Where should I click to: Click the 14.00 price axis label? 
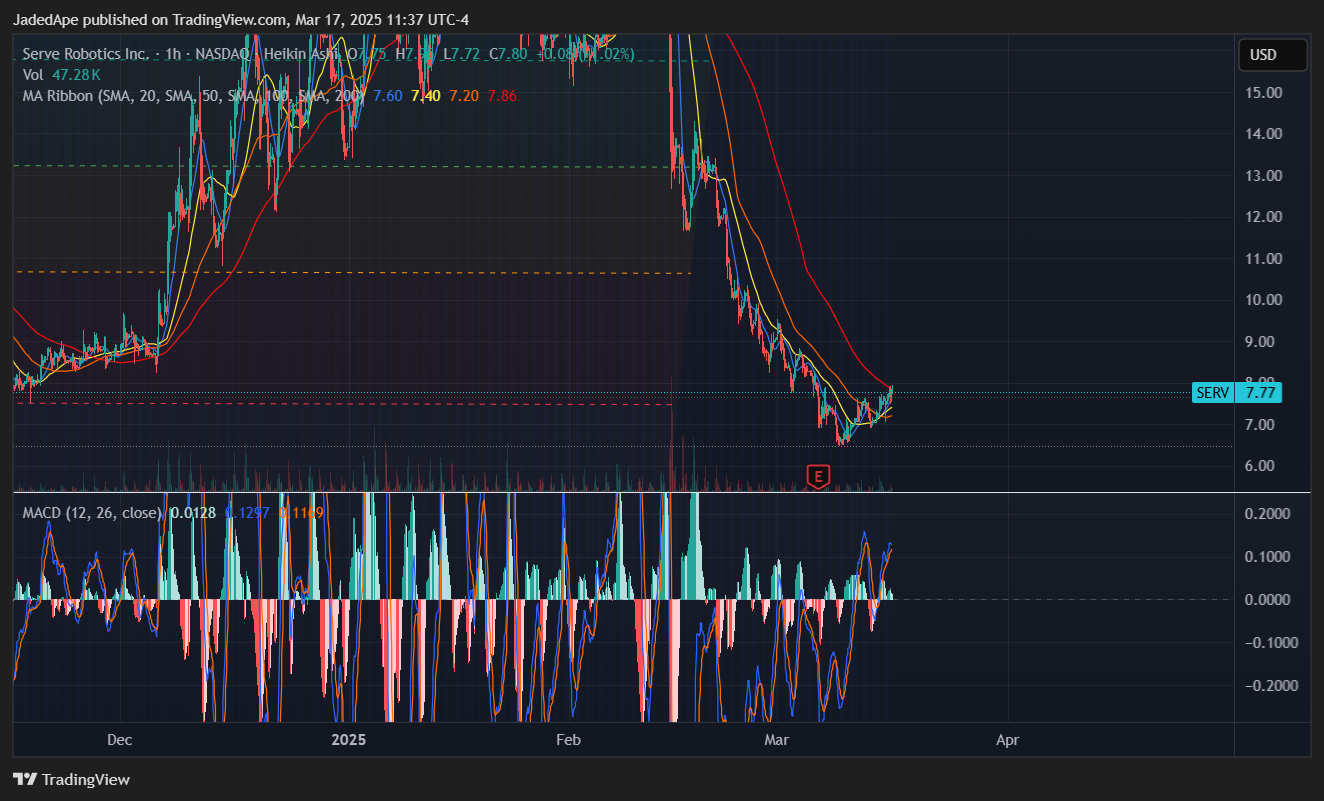(x=1265, y=134)
